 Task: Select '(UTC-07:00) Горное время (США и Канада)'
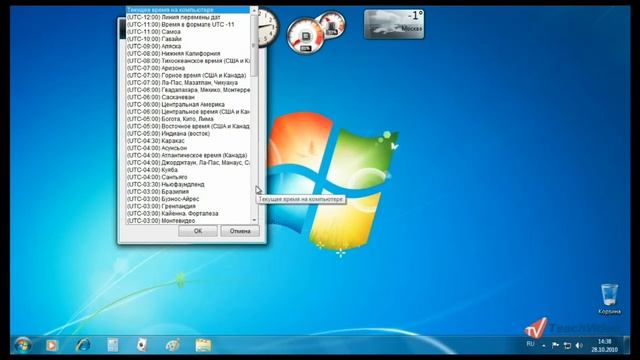pyautogui.click(x=188, y=76)
